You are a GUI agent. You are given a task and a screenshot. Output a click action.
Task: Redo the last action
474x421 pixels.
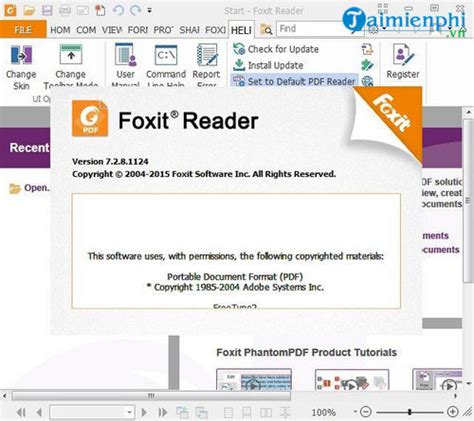pos(136,11)
